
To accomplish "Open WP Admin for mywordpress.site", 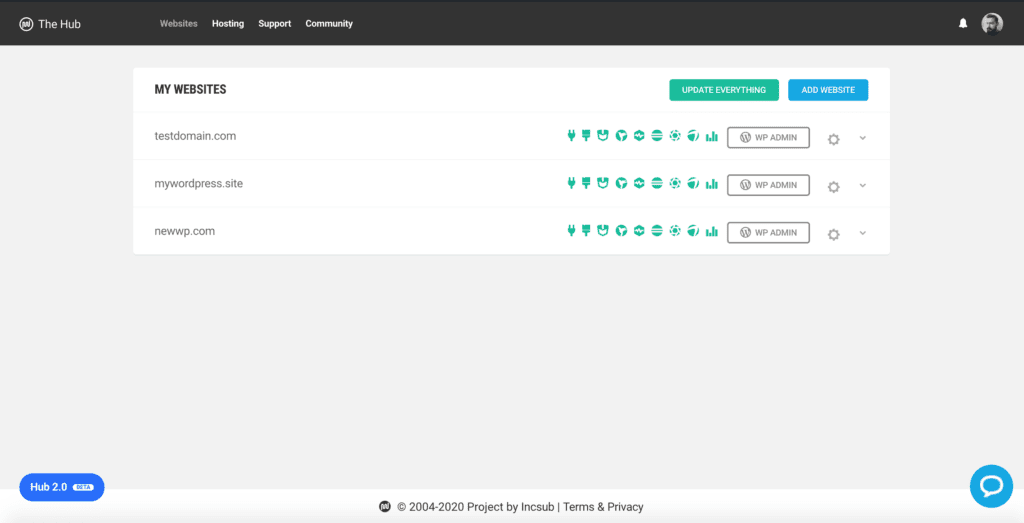I will (768, 185).
